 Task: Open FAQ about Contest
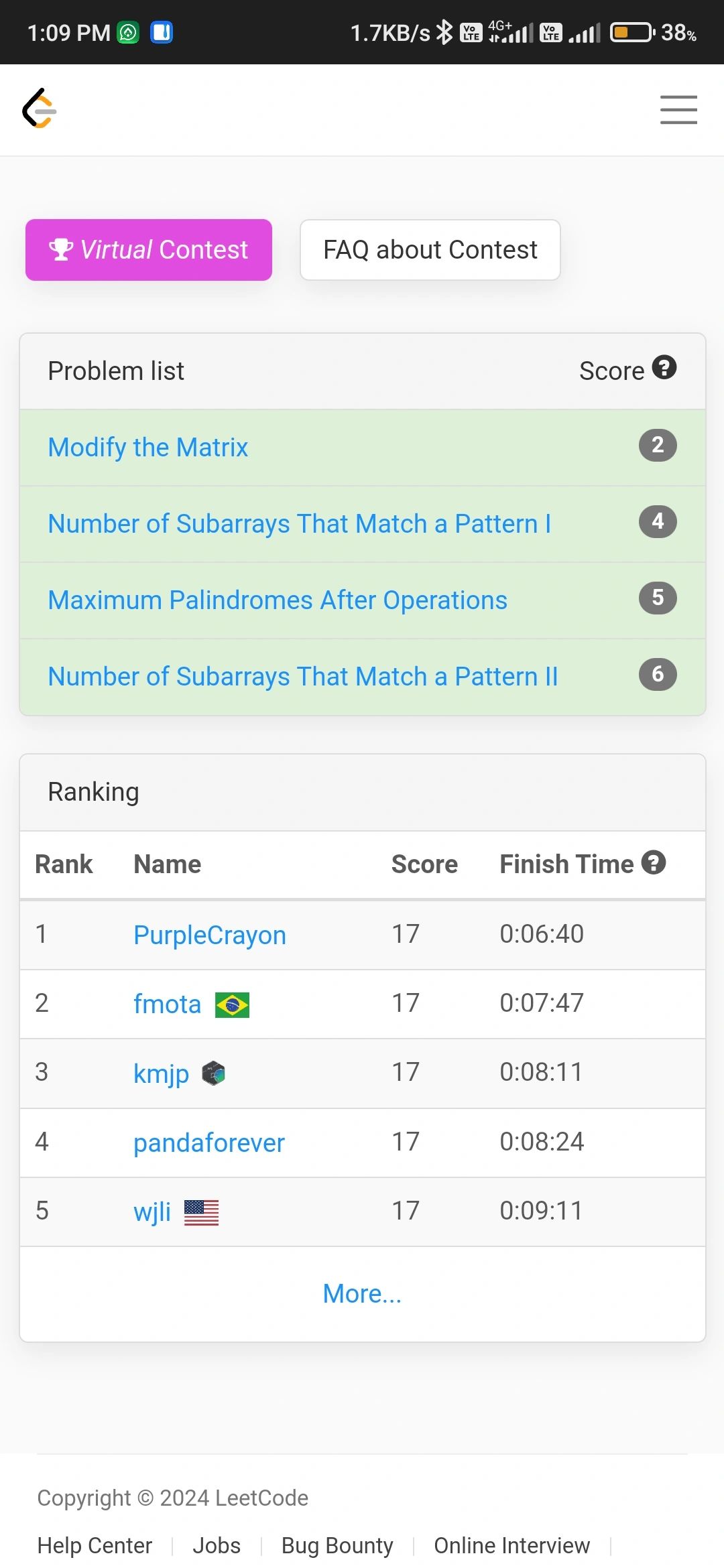pos(430,250)
